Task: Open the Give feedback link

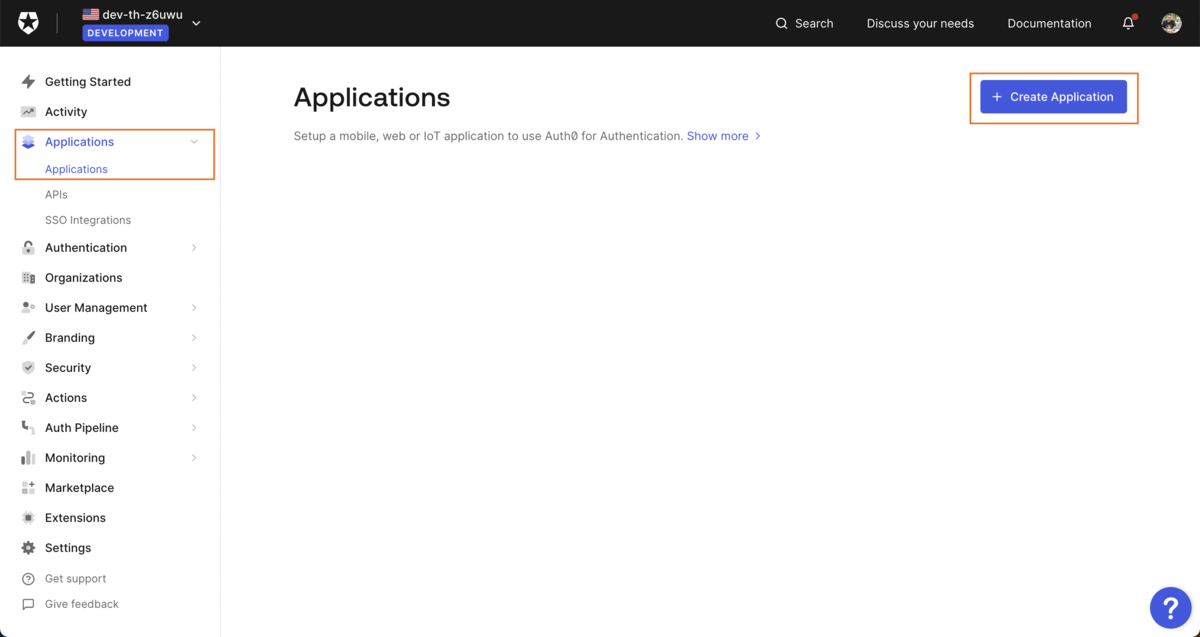Action: click(82, 604)
